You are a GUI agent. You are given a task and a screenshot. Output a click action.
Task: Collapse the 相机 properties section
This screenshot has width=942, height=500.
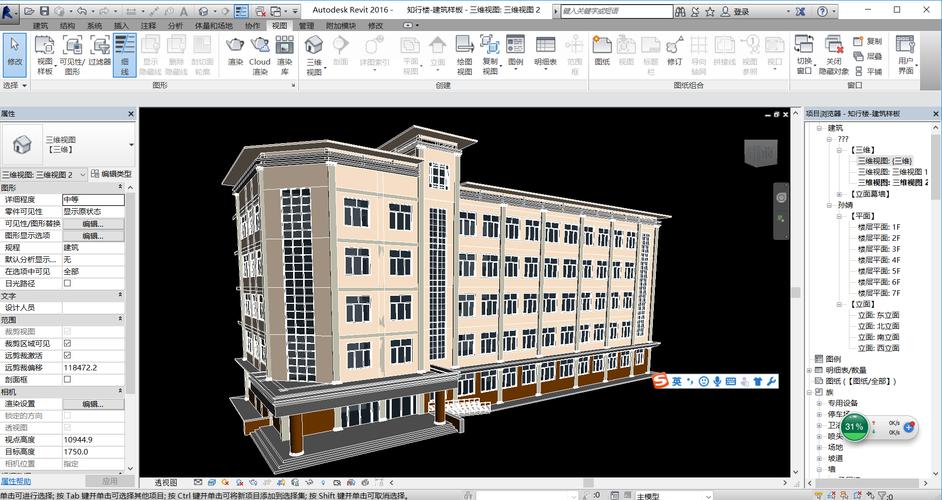pos(120,391)
